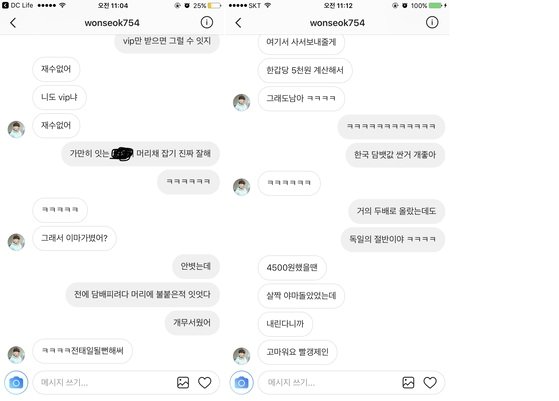Tap image gallery icon in left message bar
The height and width of the screenshot is (401, 559).
point(183,382)
